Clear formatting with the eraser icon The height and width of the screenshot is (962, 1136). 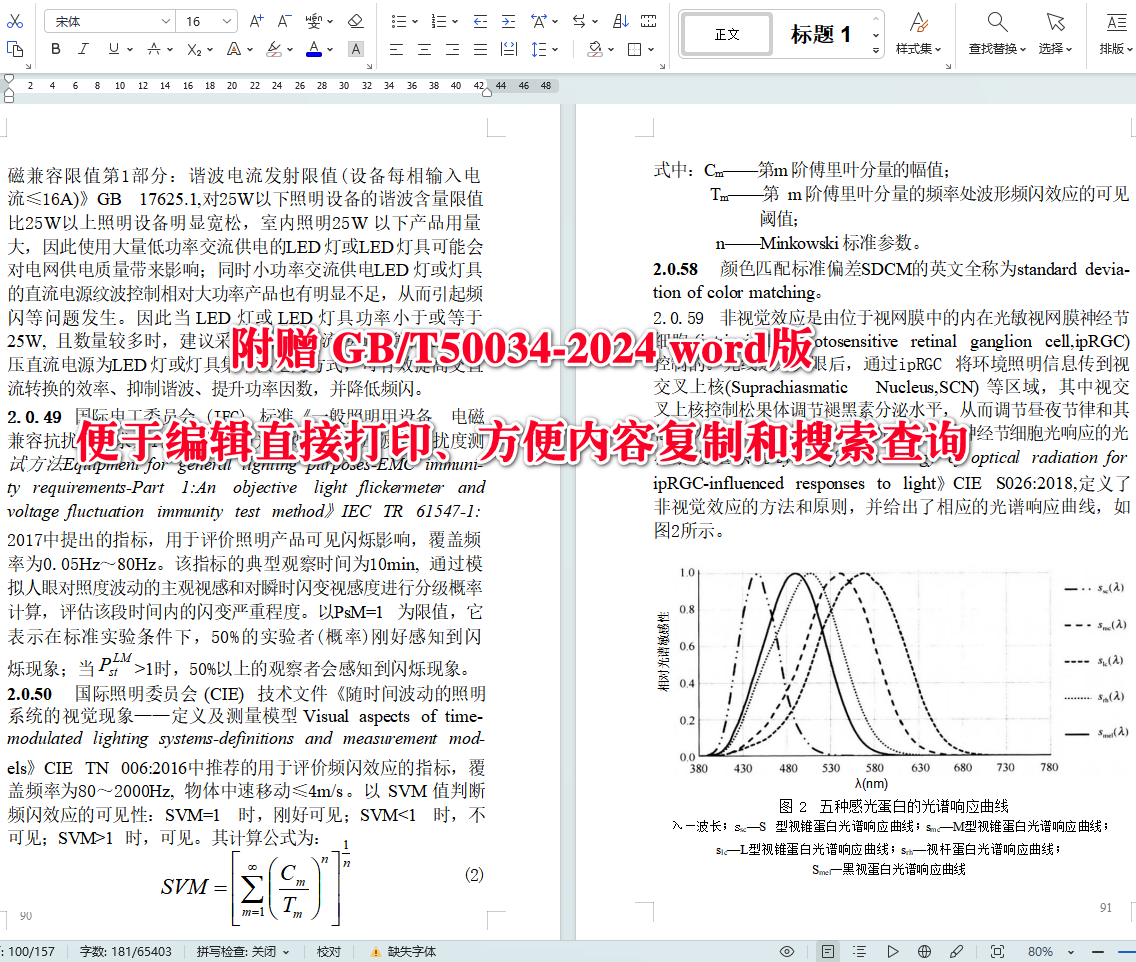click(x=356, y=21)
